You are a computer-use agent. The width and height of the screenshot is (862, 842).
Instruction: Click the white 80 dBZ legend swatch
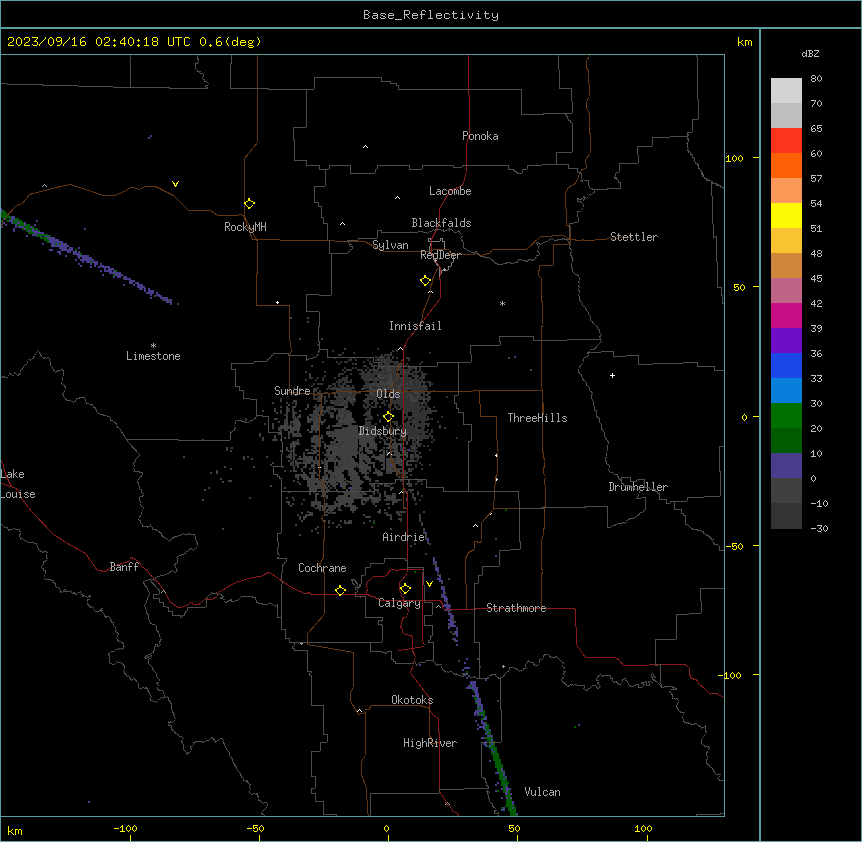point(786,91)
